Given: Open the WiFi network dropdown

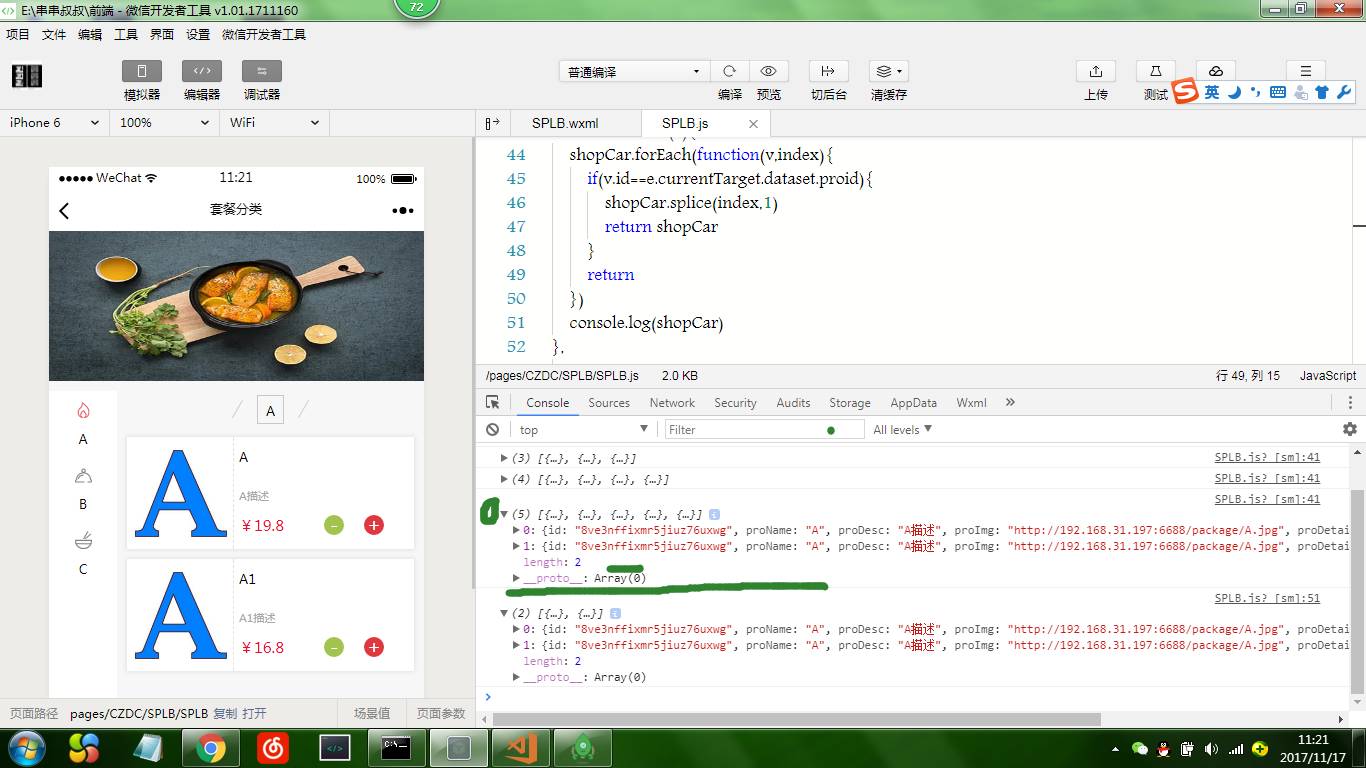Looking at the screenshot, I should pyautogui.click(x=274, y=122).
